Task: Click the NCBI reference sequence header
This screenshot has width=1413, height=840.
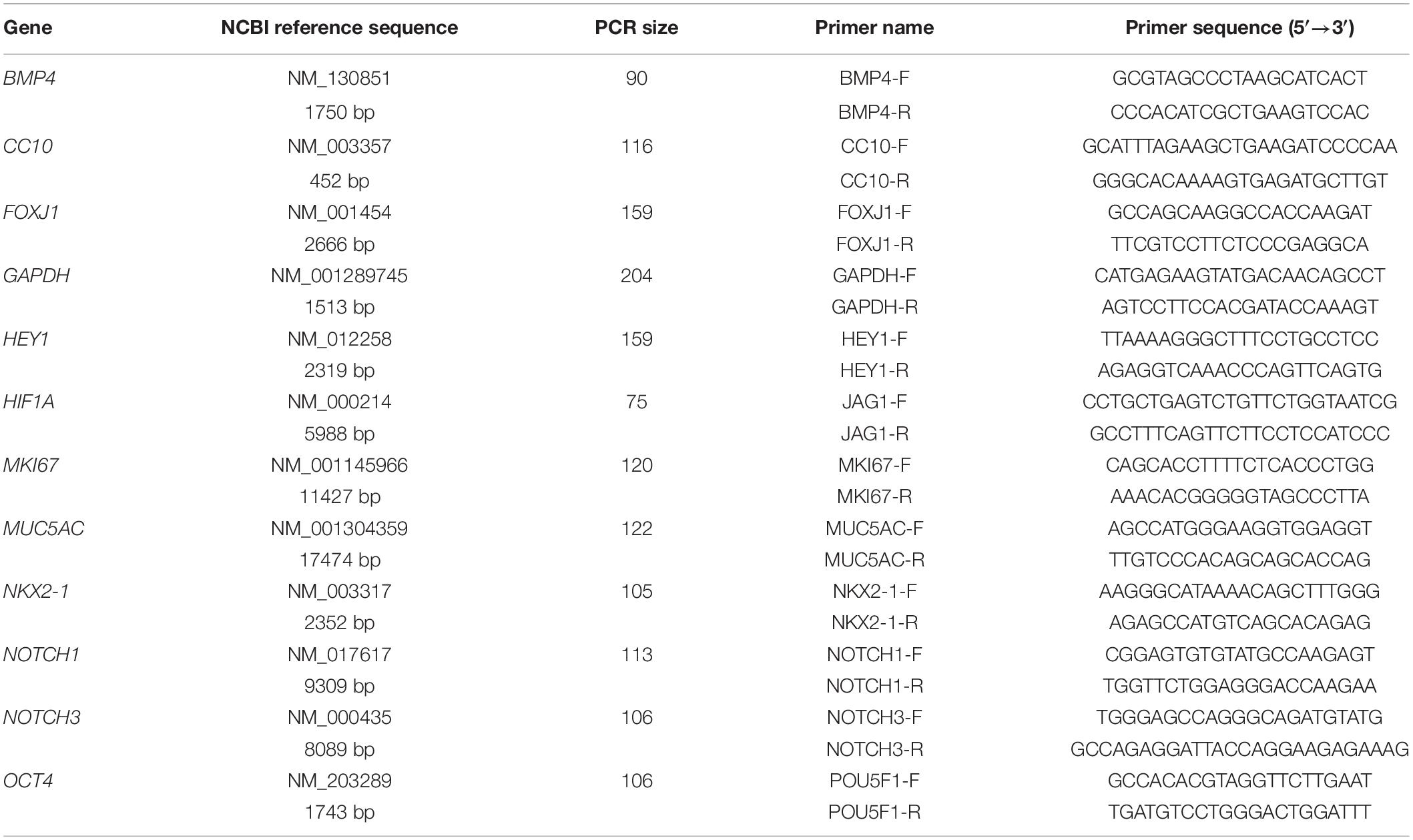Action: pos(339,27)
